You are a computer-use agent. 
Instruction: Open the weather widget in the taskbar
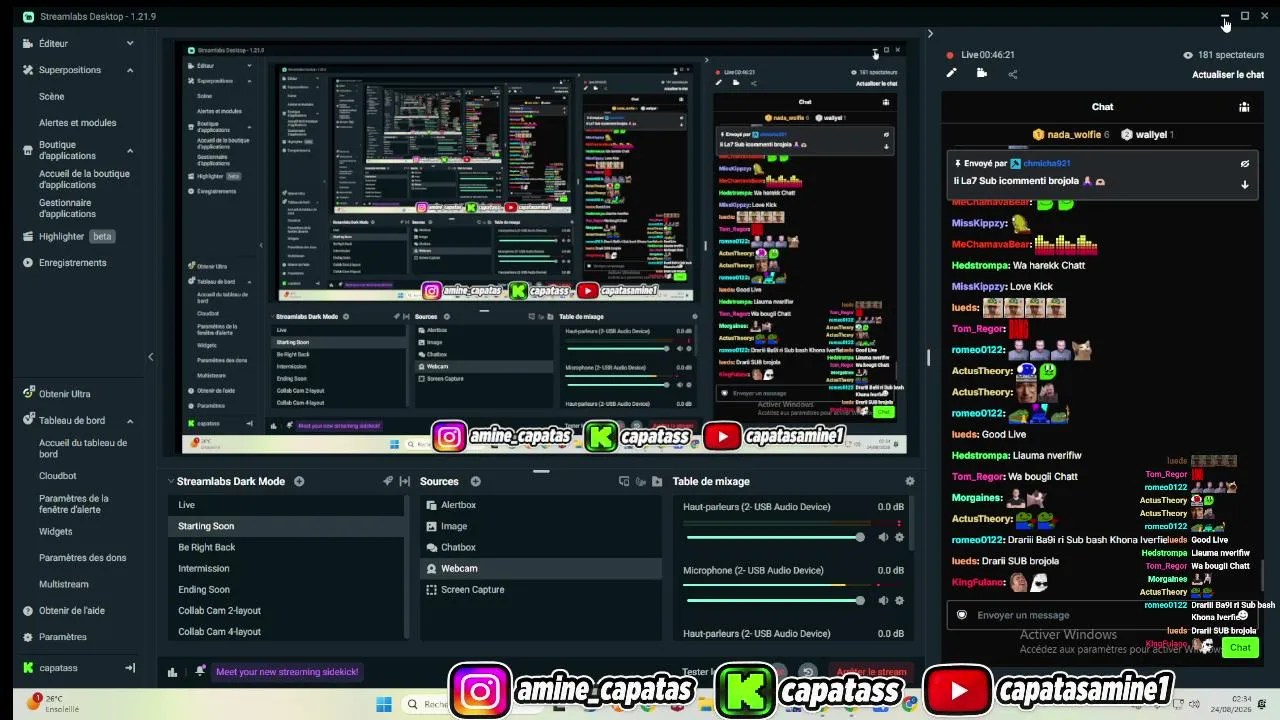pos(55,703)
